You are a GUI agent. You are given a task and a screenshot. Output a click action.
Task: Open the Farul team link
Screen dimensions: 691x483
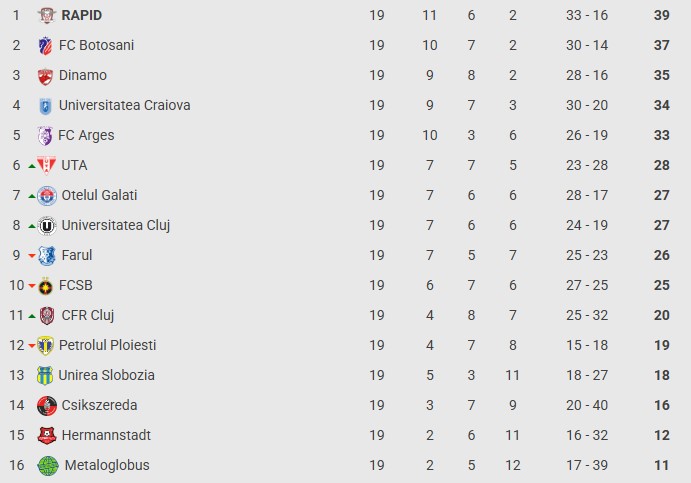(x=77, y=255)
